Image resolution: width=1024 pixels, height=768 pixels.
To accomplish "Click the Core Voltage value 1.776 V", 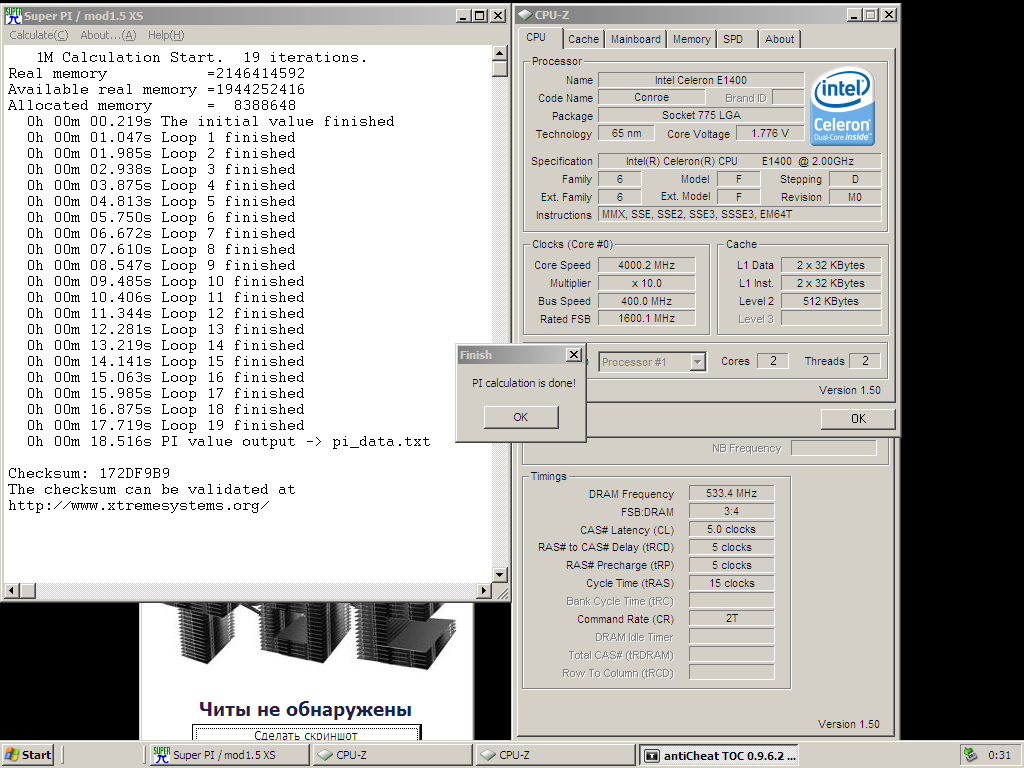I will pyautogui.click(x=770, y=133).
